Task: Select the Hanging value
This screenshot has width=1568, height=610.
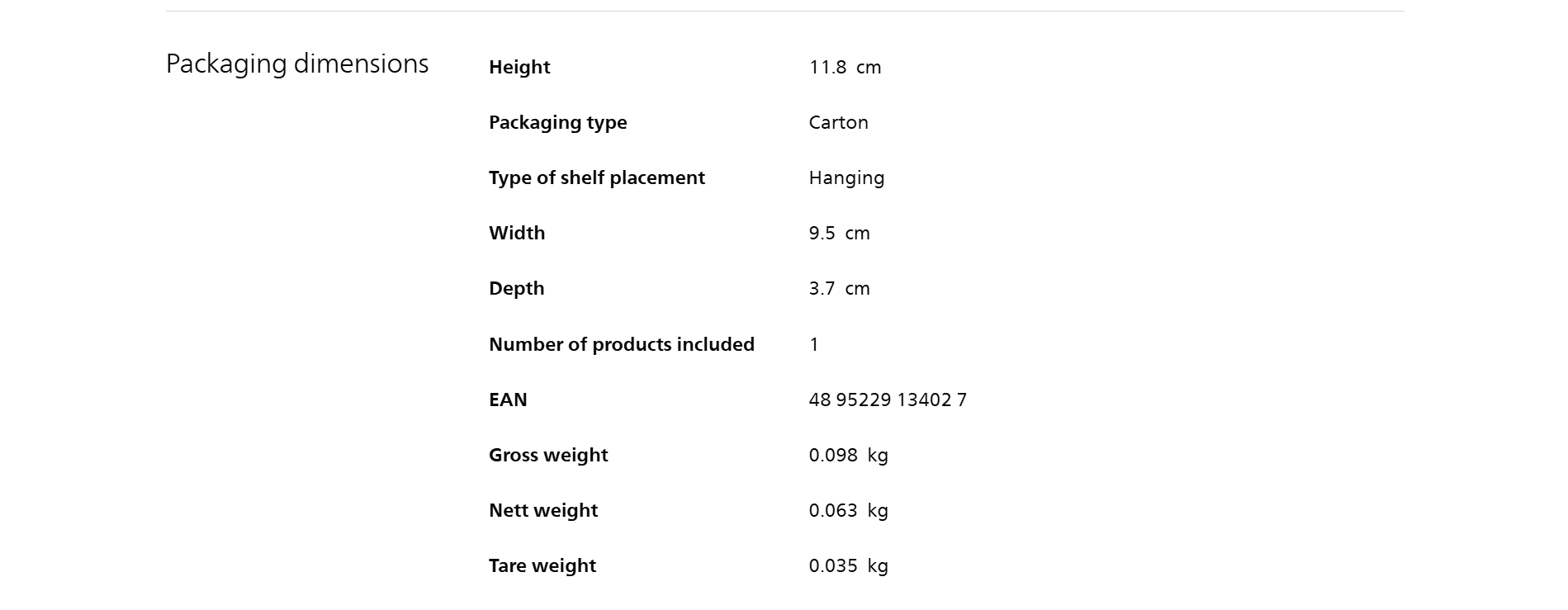Action: coord(846,177)
